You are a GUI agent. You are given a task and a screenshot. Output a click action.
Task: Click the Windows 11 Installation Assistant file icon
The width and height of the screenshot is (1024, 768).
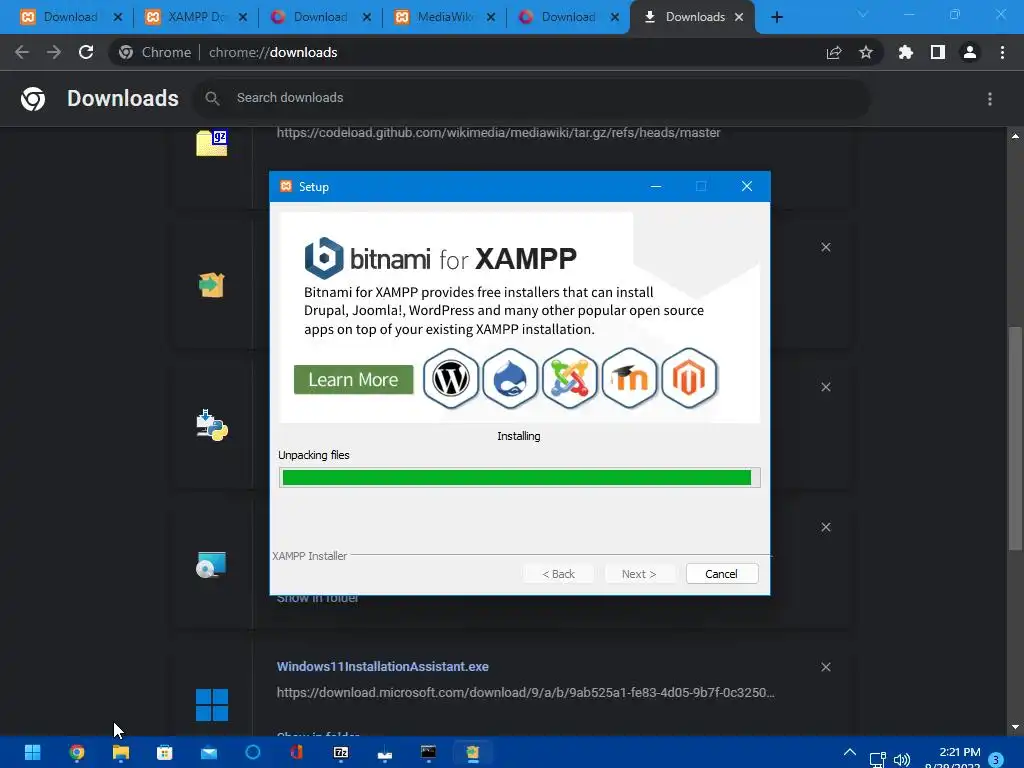212,705
